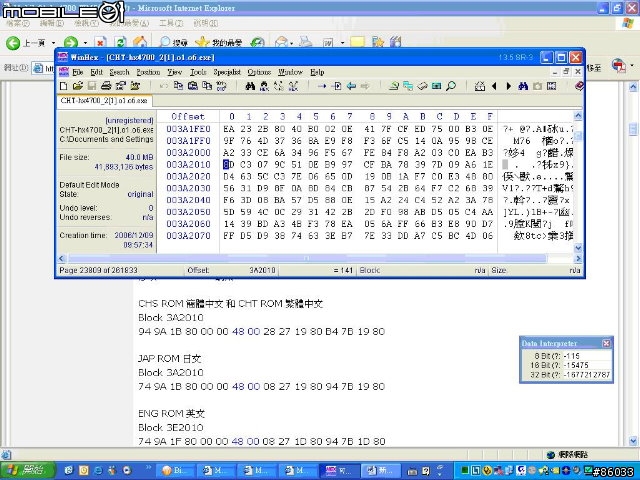Image resolution: width=640 pixels, height=480 pixels.
Task: Open the WinHex Position menu
Action: [x=148, y=72]
